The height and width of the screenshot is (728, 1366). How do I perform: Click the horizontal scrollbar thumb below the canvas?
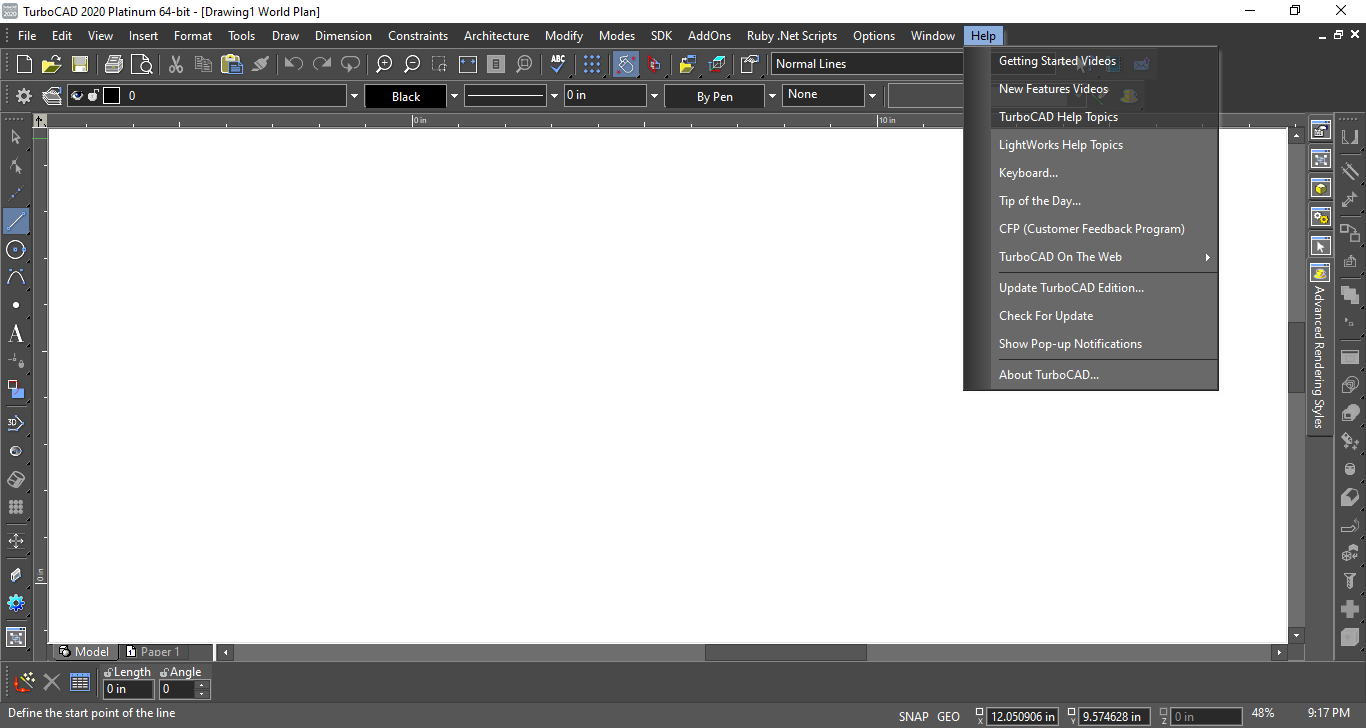click(x=786, y=652)
